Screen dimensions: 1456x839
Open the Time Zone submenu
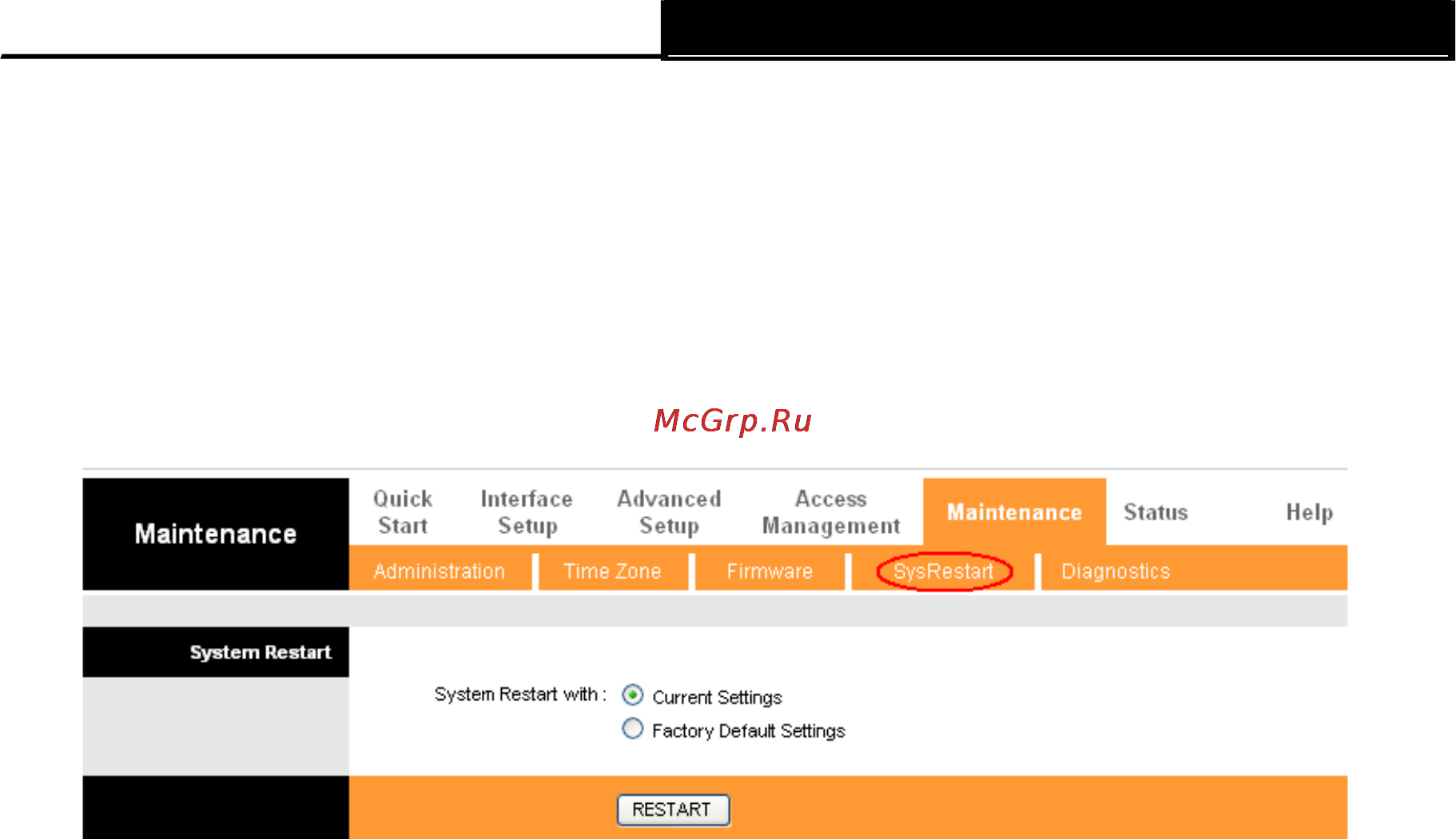[x=612, y=571]
